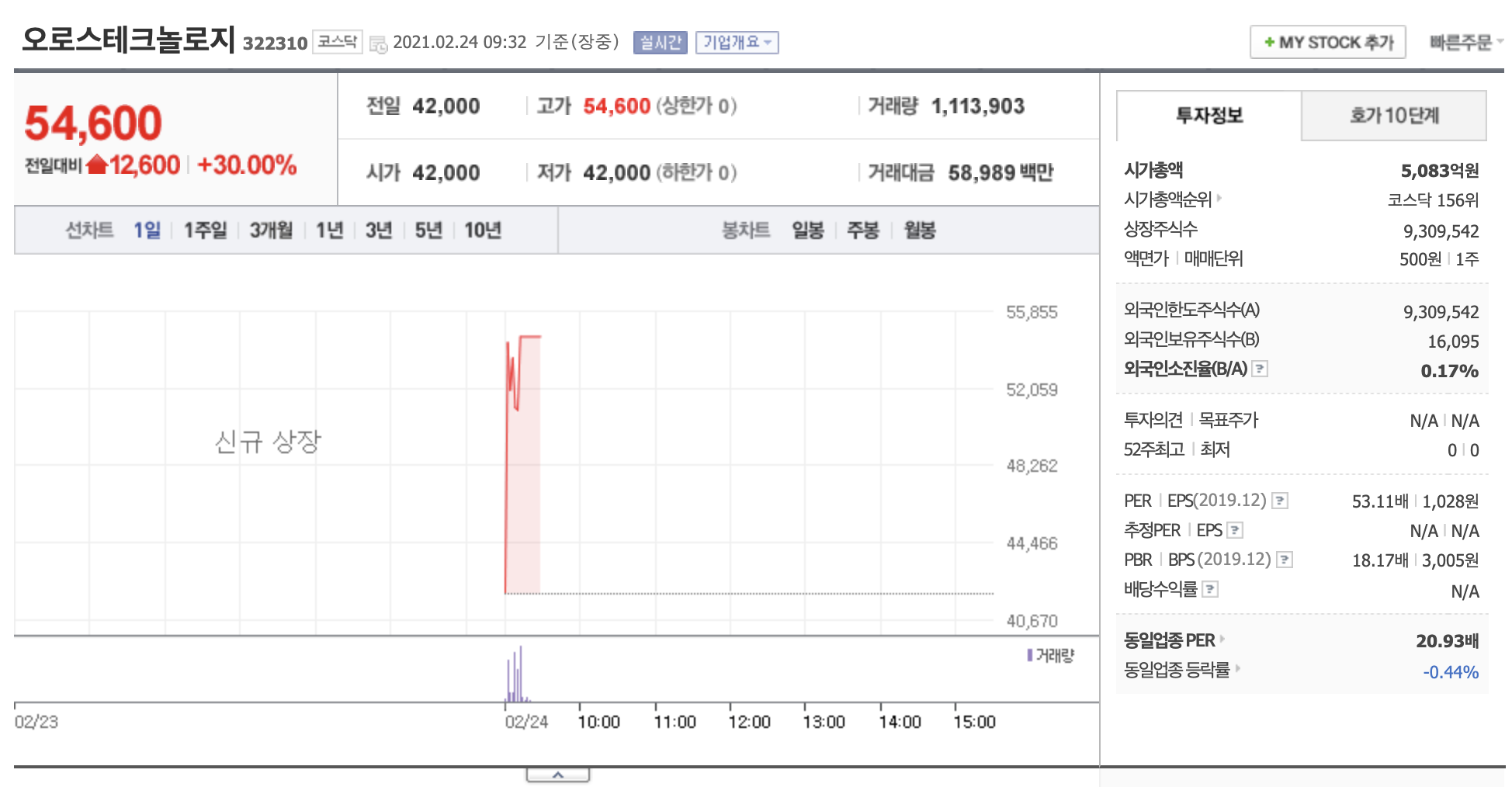Open help icon next to 배당수익률
Viewport: 1512px width, 787px height.
click(1210, 590)
